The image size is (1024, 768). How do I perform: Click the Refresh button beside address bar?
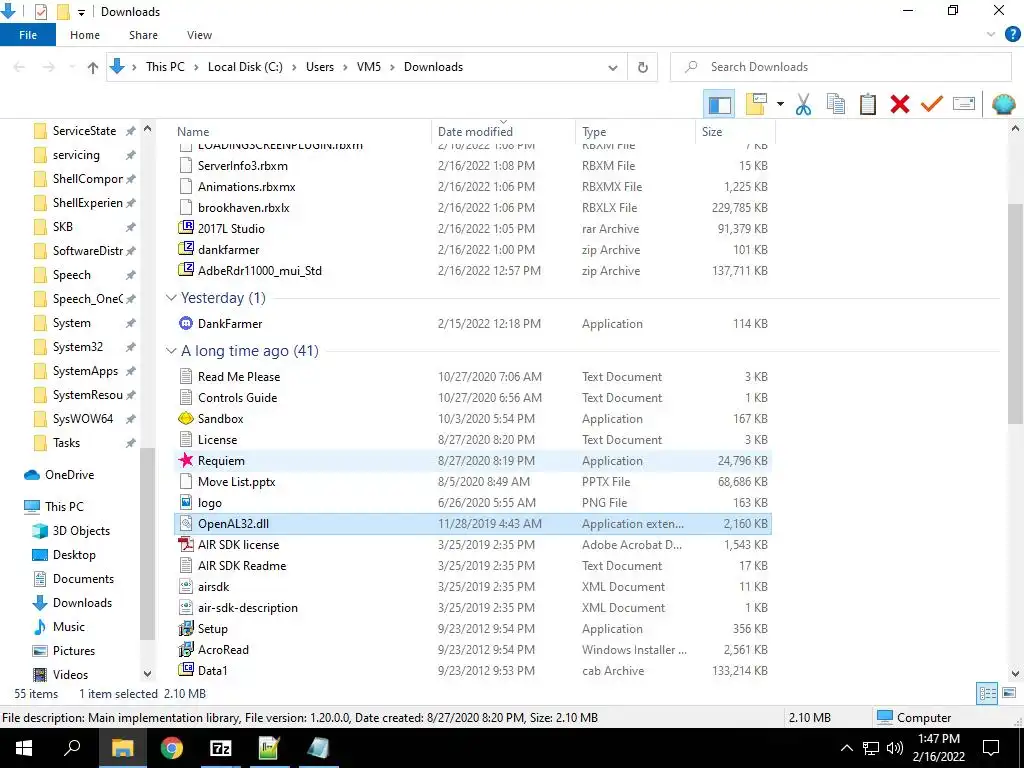tap(643, 67)
